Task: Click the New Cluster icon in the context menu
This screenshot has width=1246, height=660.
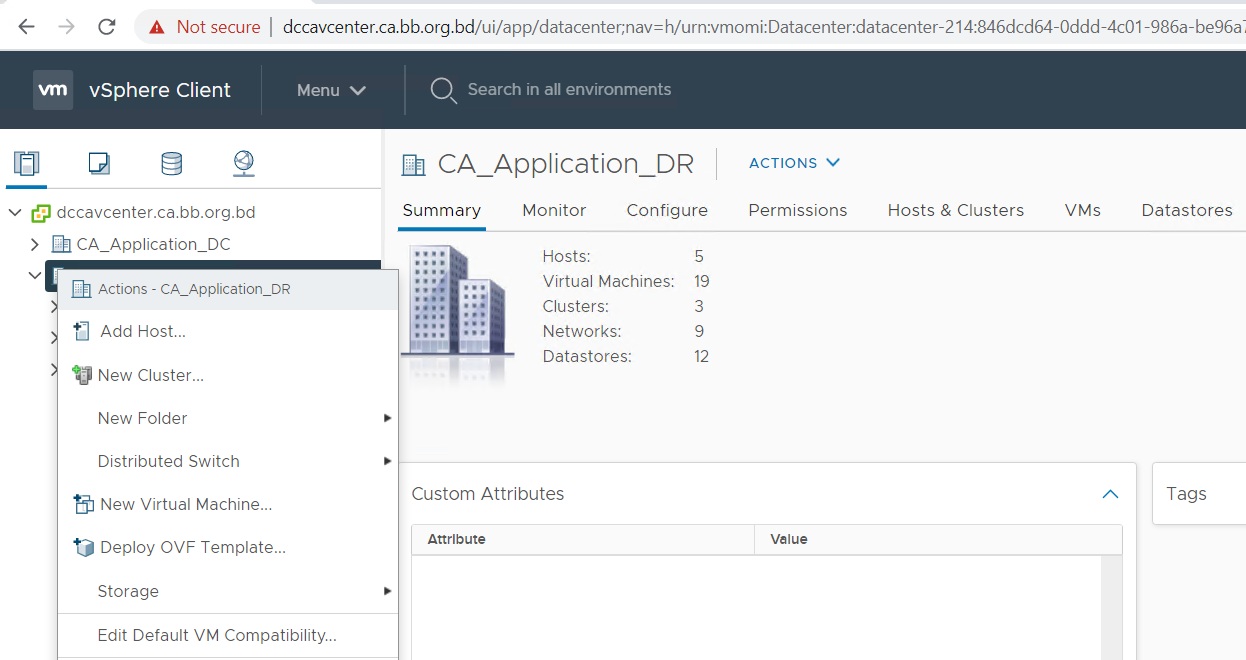Action: [82, 375]
